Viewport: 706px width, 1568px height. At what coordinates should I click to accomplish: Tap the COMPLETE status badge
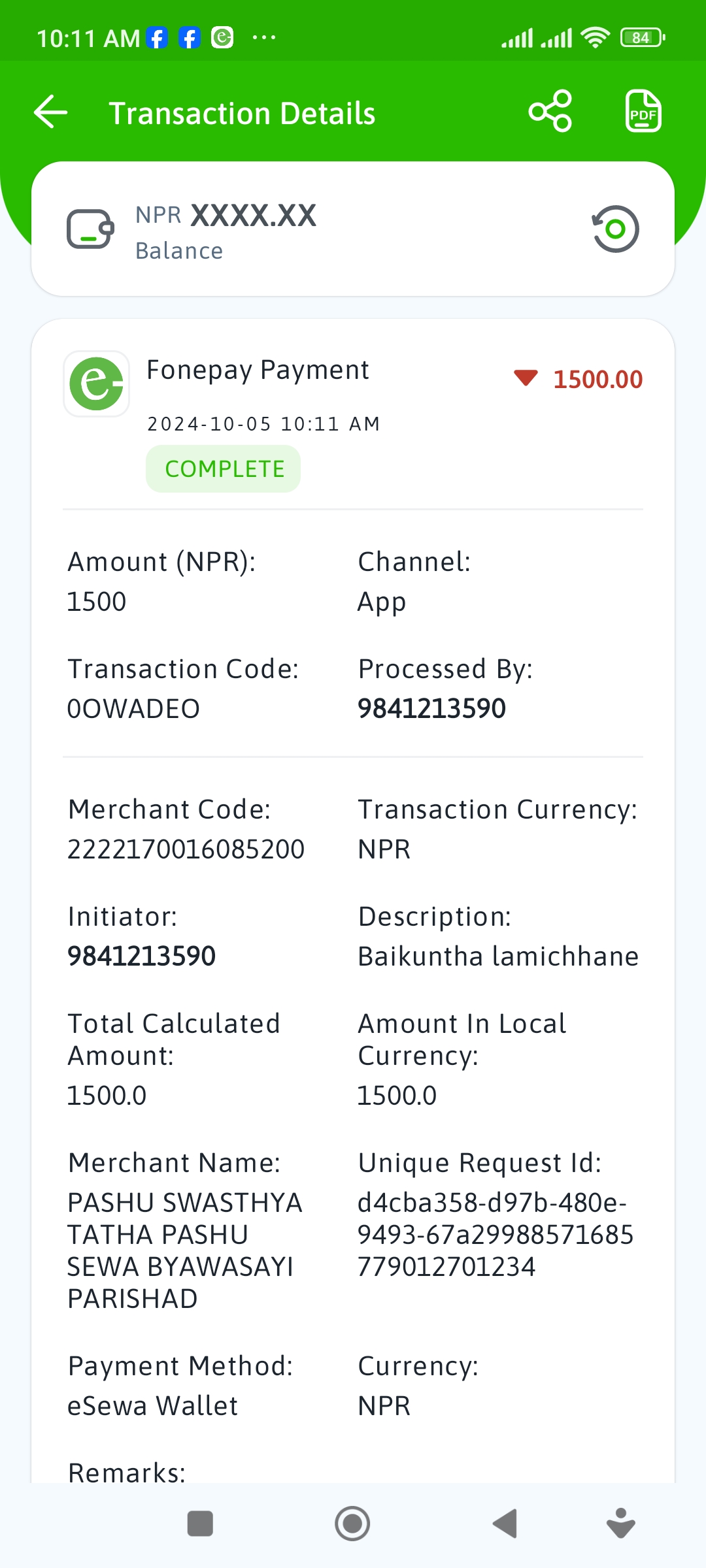pos(224,469)
